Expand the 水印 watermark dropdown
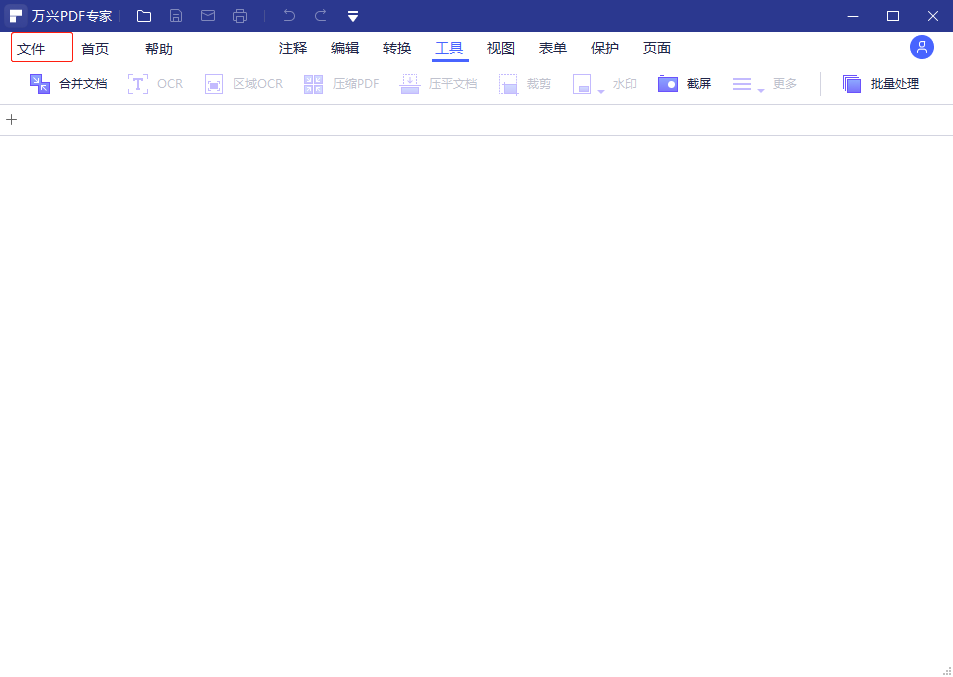Viewport: 953px width, 677px height. tap(601, 90)
